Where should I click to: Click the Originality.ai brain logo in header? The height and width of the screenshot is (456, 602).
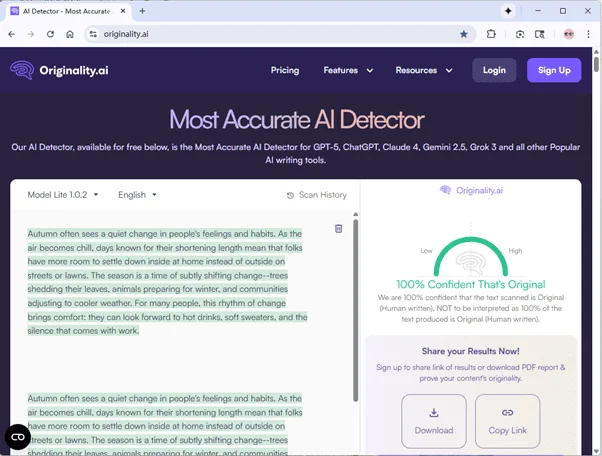point(22,70)
